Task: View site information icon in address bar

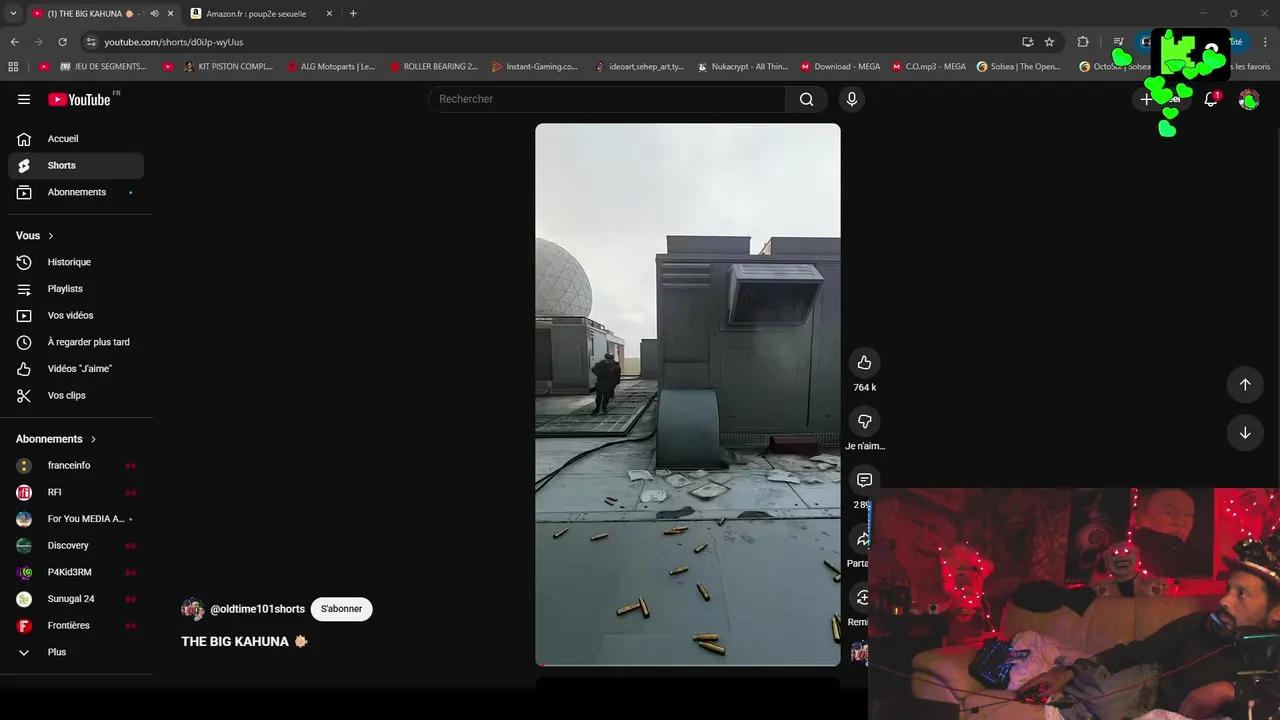Action: pos(91,42)
